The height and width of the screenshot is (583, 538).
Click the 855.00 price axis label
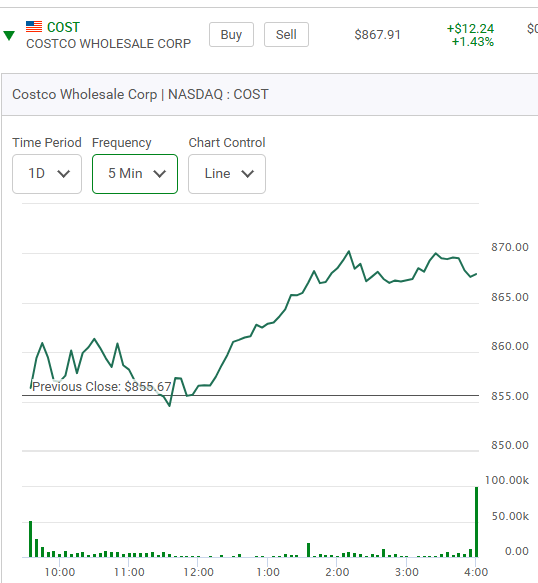(510, 396)
